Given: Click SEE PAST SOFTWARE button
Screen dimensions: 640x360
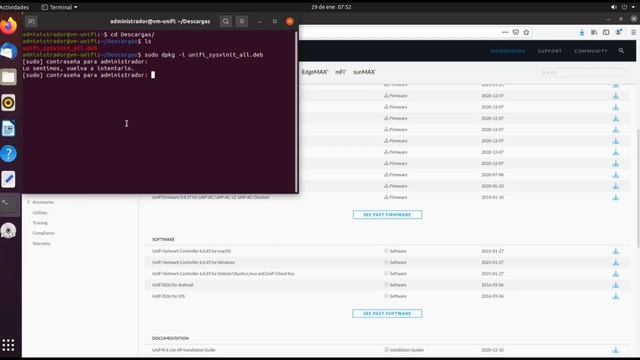Looking at the screenshot, I should [x=387, y=313].
